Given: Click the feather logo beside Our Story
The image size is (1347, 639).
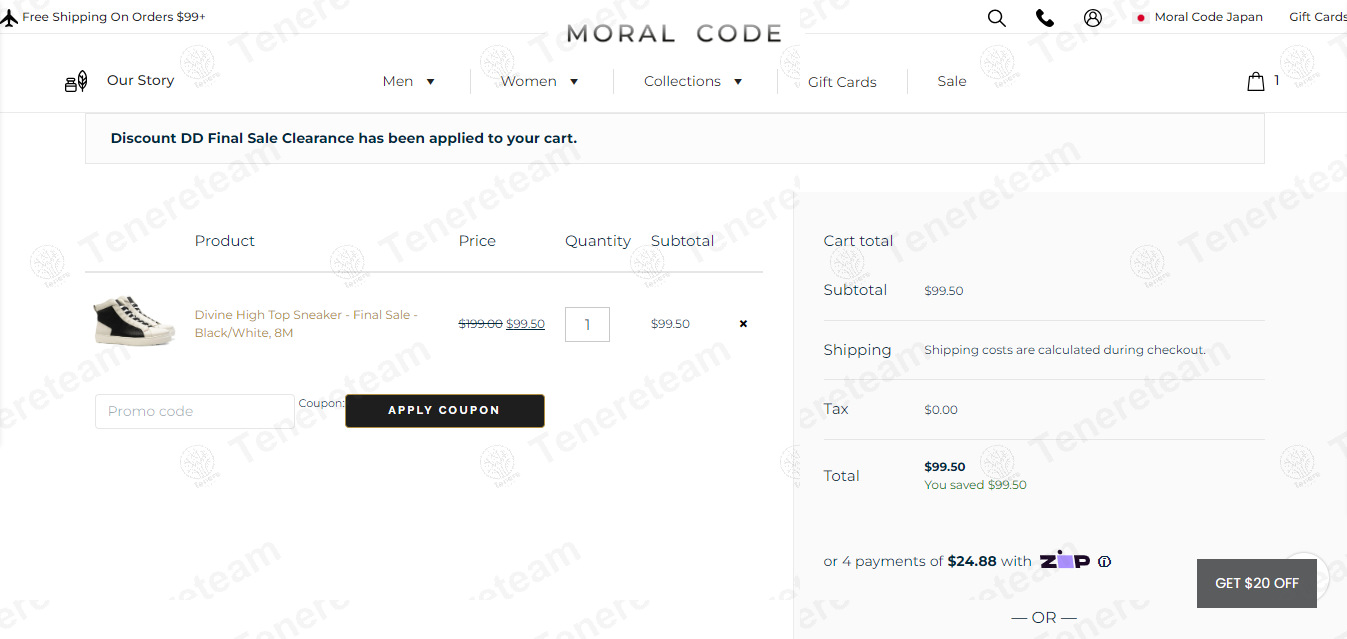Looking at the screenshot, I should tap(75, 80).
